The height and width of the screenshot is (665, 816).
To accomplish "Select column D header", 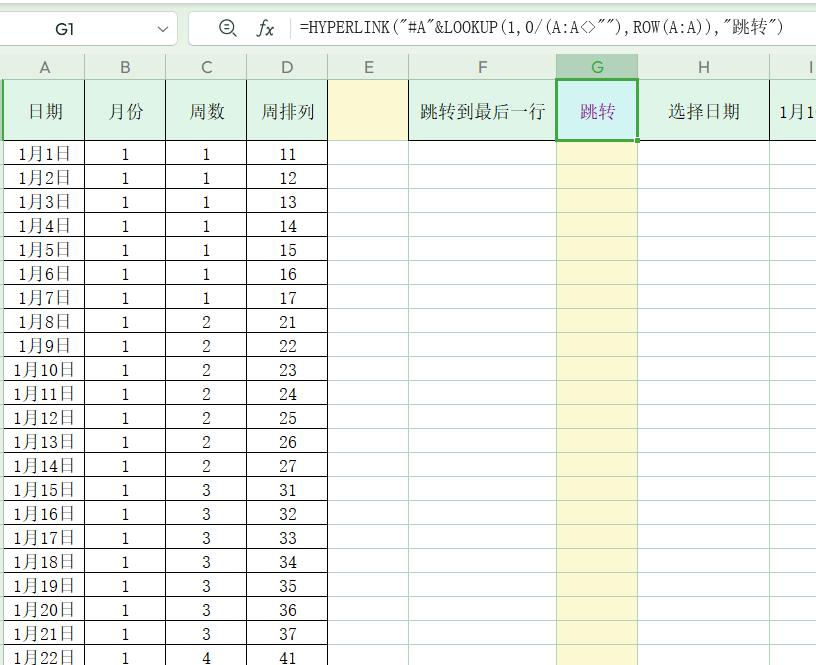I will 287,67.
